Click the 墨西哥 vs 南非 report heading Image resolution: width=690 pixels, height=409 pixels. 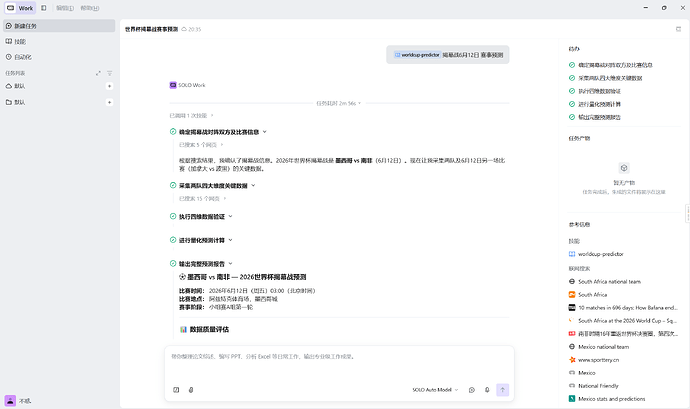click(242, 277)
